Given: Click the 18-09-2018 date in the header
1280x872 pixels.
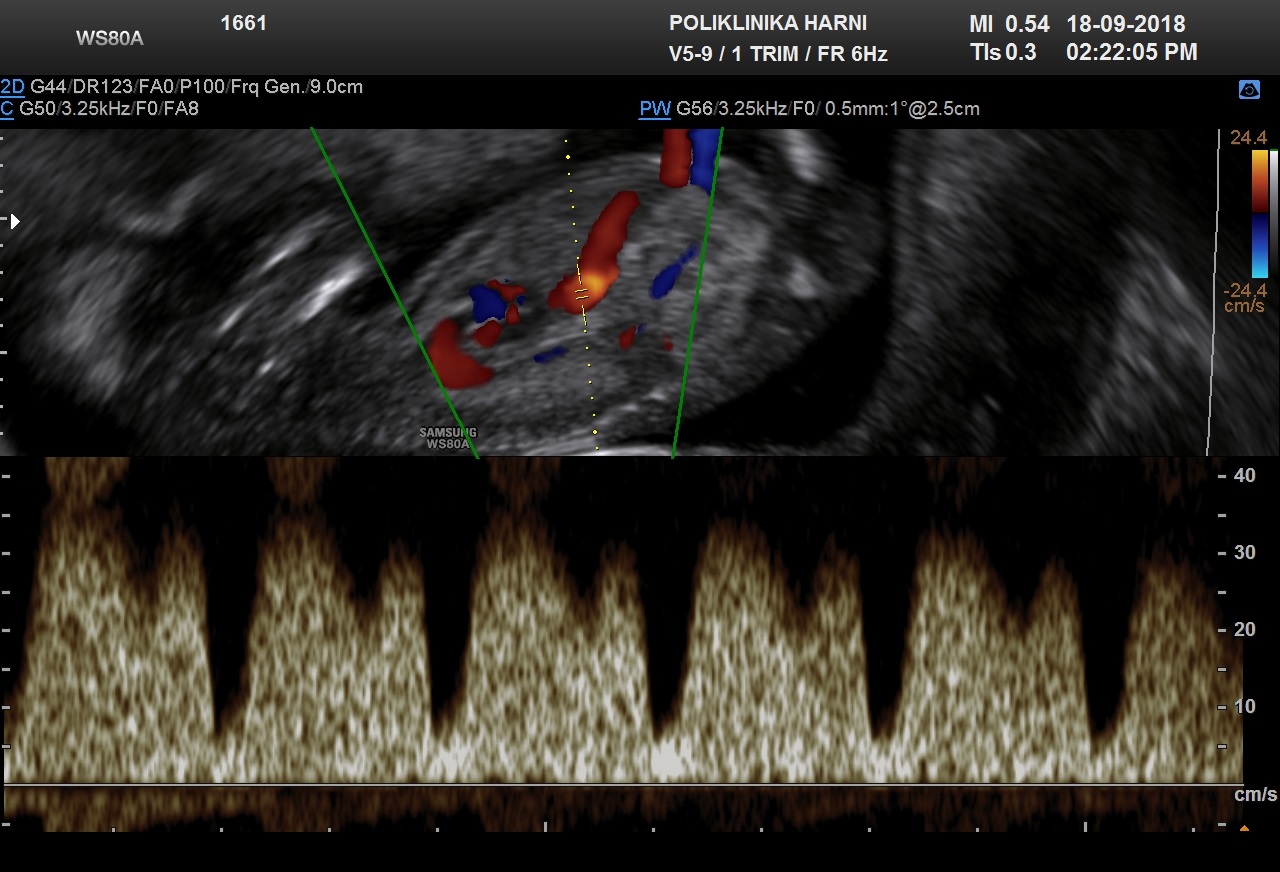Looking at the screenshot, I should coord(1125,24).
